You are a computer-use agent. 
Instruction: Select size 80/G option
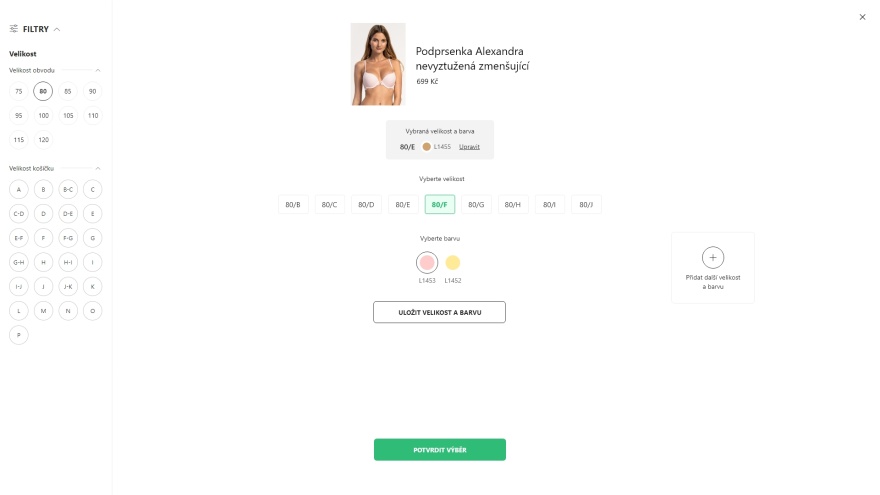tap(476, 204)
